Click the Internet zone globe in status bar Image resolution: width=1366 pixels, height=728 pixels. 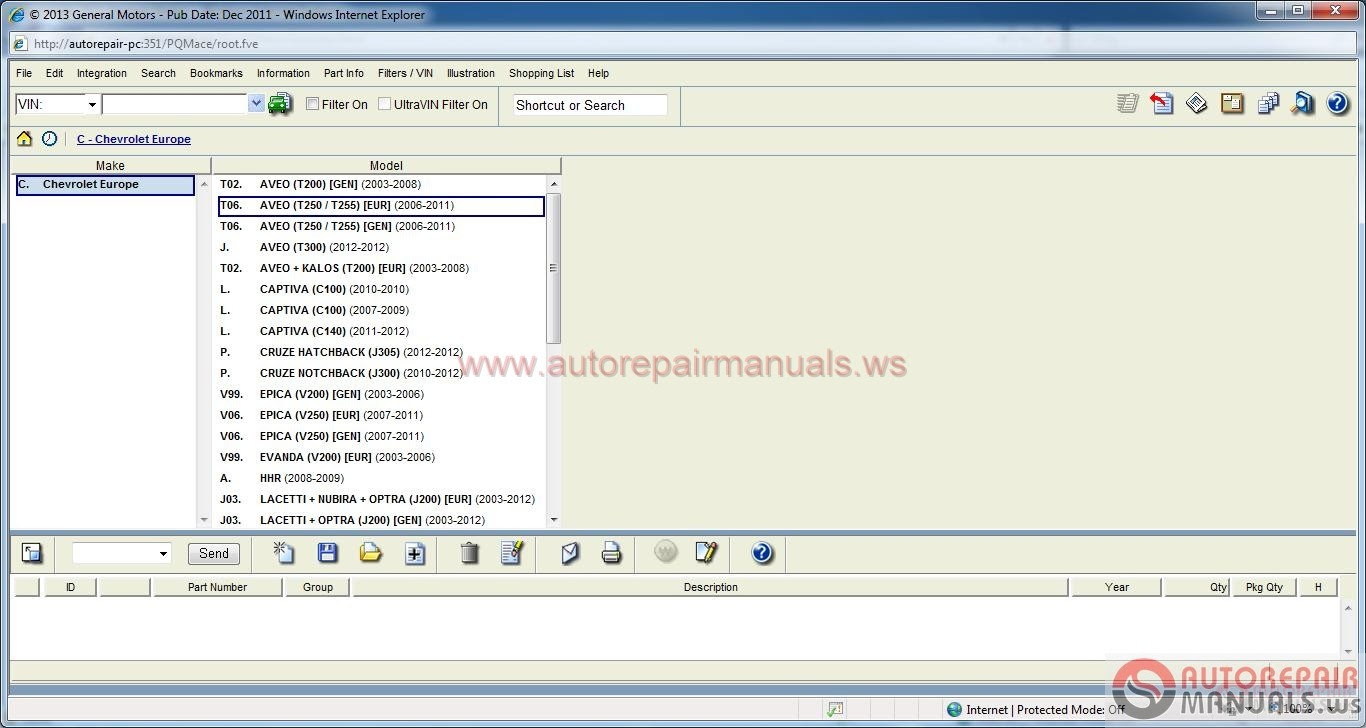click(x=954, y=710)
